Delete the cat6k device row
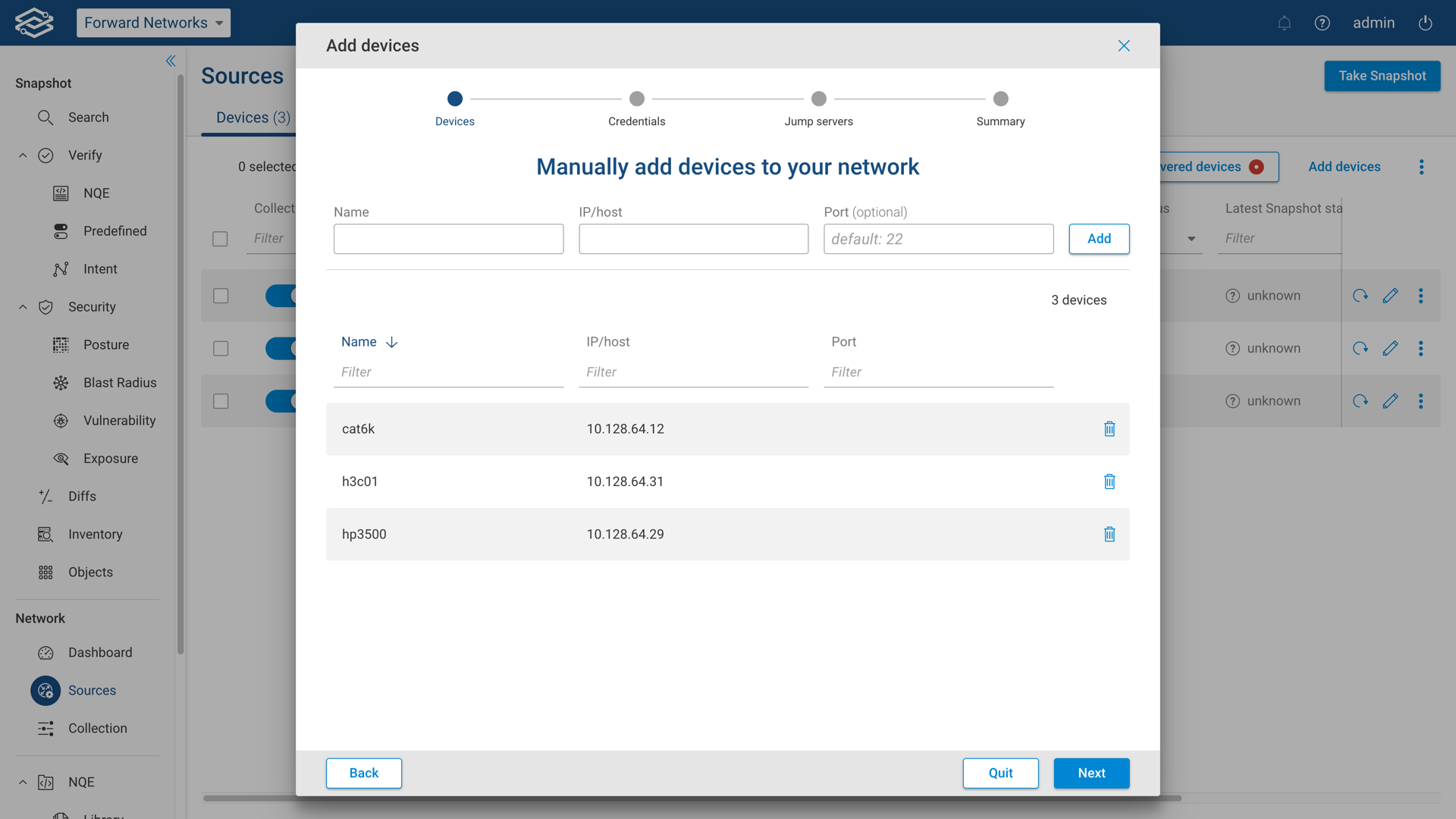The width and height of the screenshot is (1456, 819). pos(1109,429)
